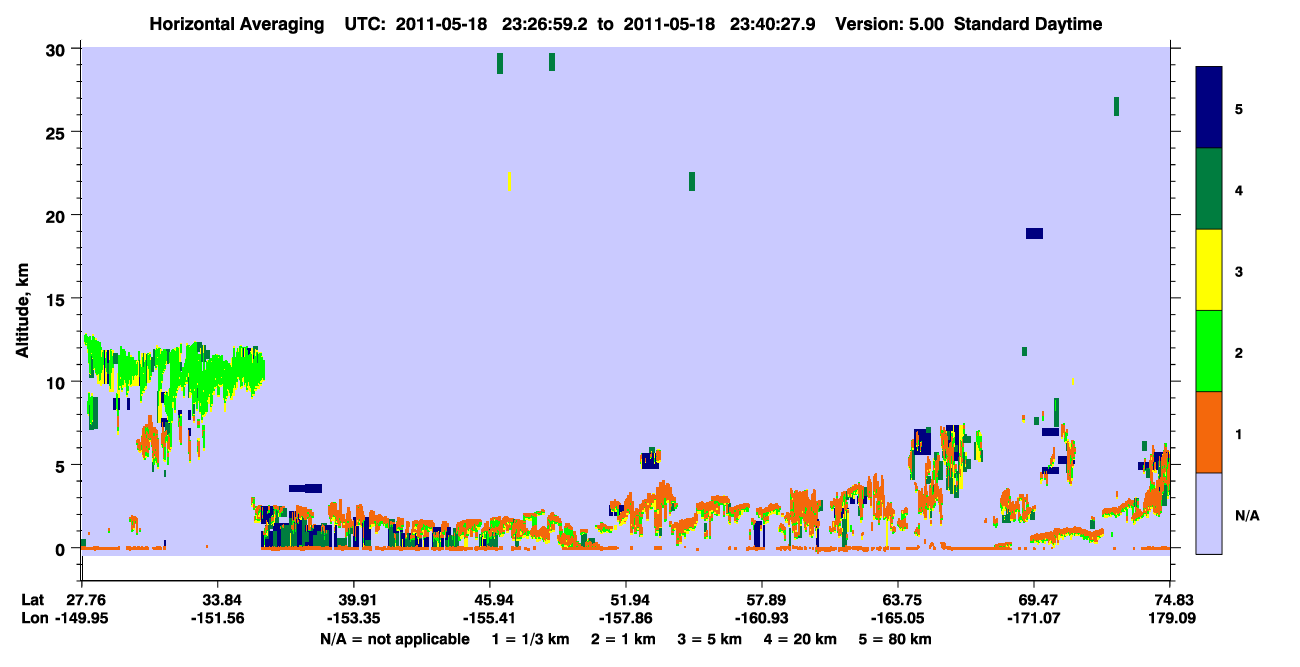Click the latitude value '69.47'
This screenshot has height=667, width=1300.
point(1033,600)
